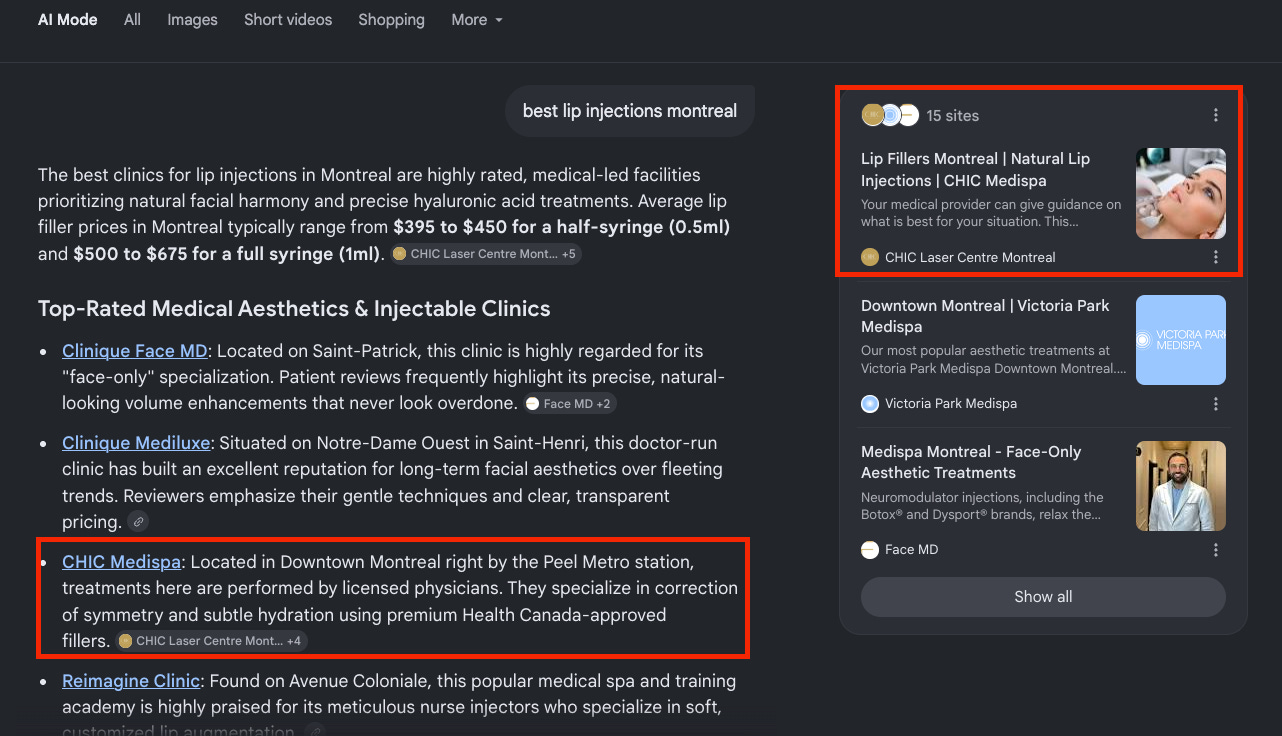Screen dimensions: 1282x736
Task: Click the doctor photo thumbnail for Face MD
Action: [x=1181, y=486]
